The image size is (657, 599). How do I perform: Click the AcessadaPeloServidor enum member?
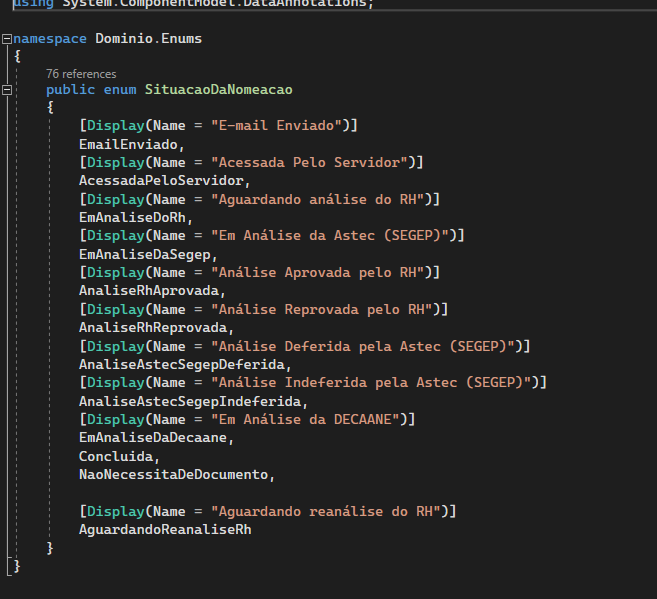[x=161, y=181]
